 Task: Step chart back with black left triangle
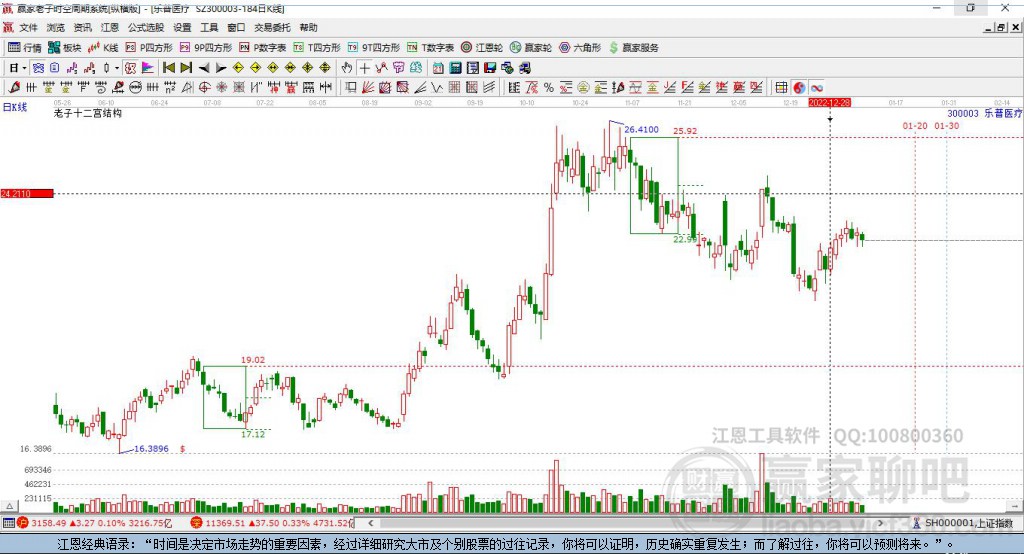click(204, 68)
